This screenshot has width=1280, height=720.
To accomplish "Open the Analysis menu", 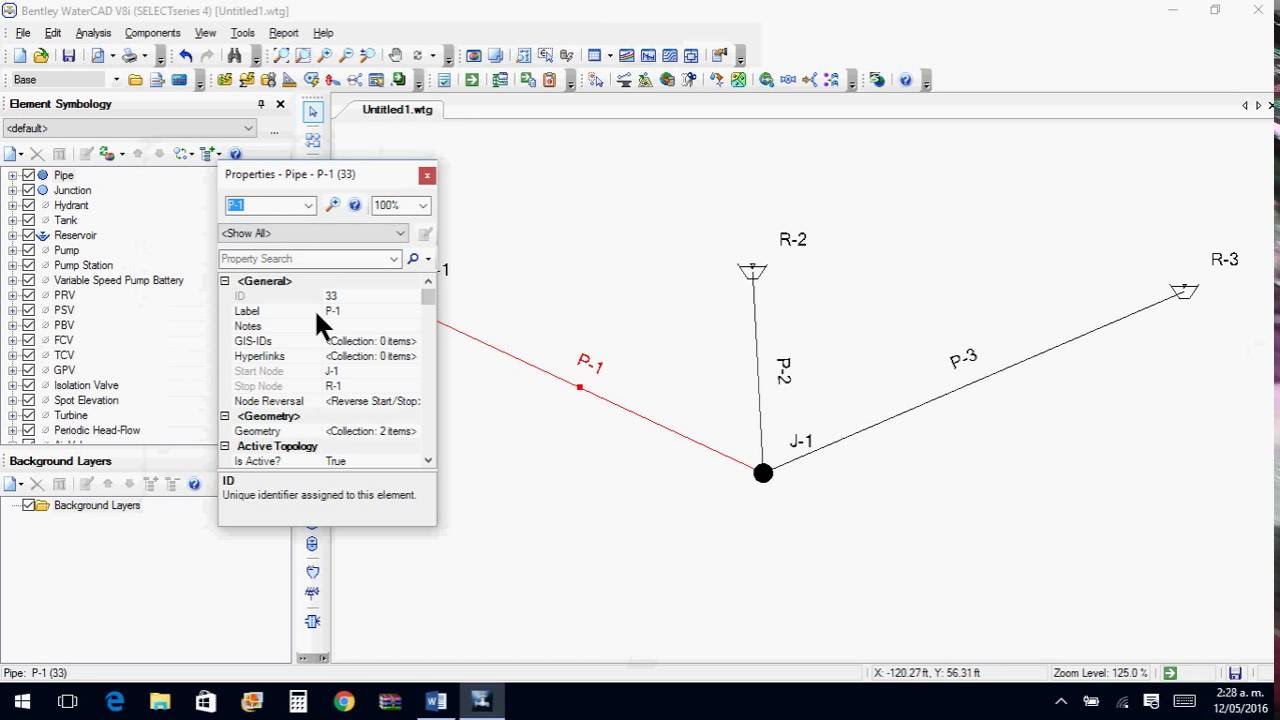I will point(93,33).
